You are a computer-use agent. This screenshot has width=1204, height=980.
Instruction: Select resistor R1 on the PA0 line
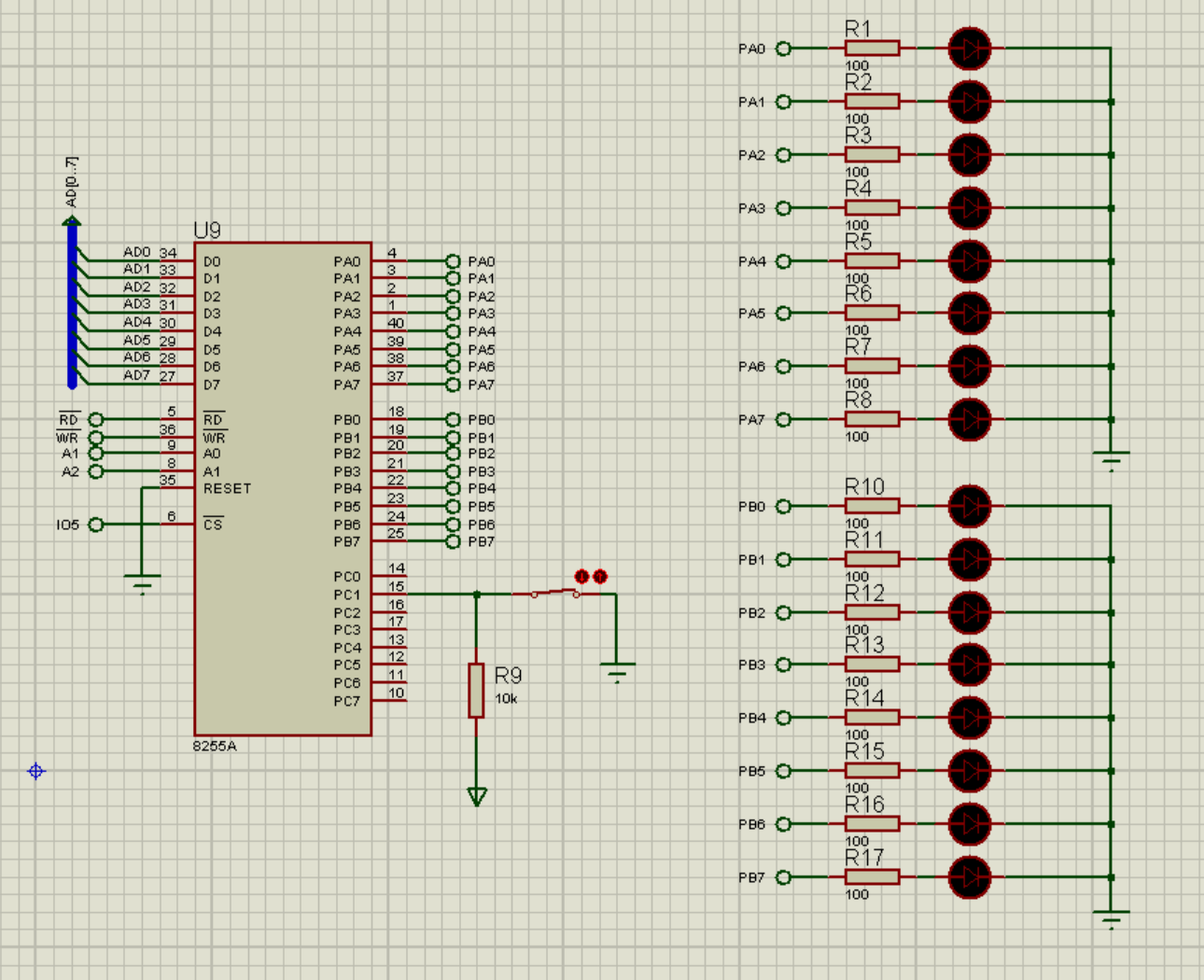pyautogui.click(x=872, y=48)
